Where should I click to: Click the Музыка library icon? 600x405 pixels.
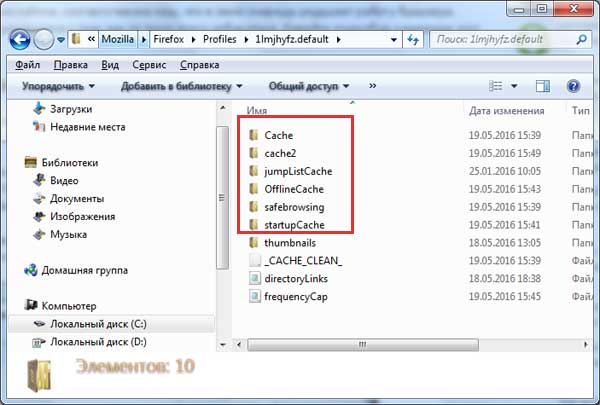tap(41, 234)
